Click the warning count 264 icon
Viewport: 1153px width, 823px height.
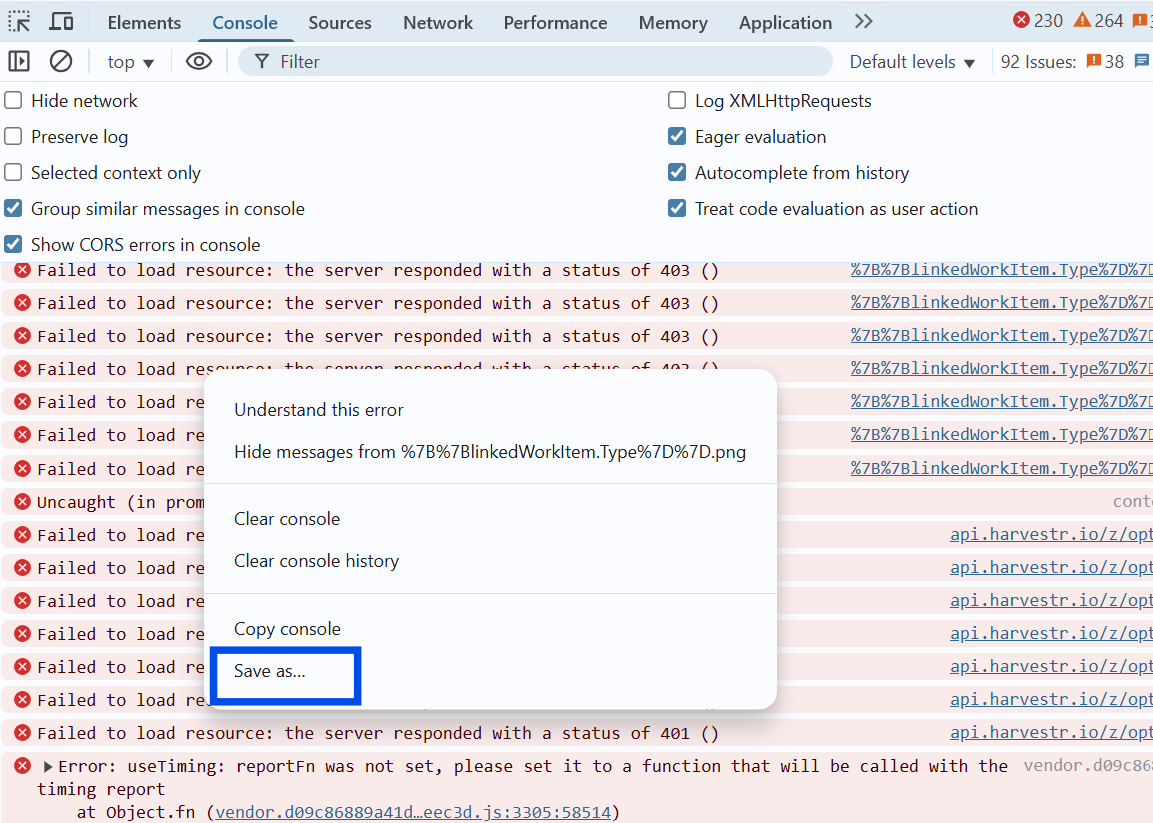[1082, 20]
